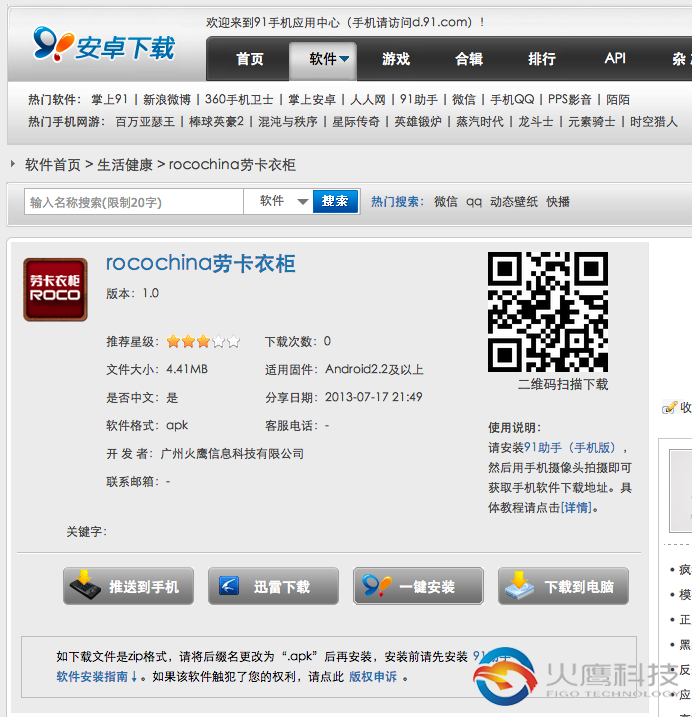Click the 一键安装 button
Viewport: 692px width, 717px height.
pyautogui.click(x=417, y=587)
